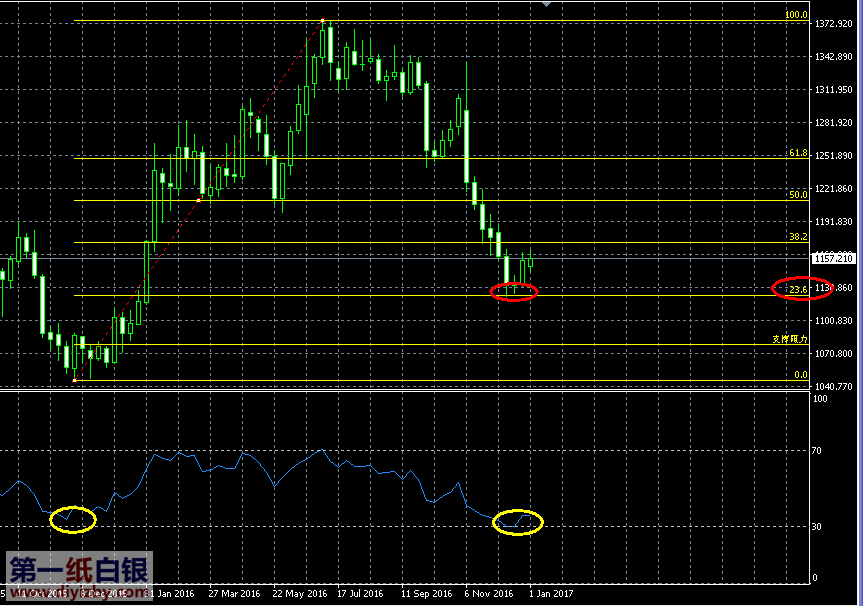The height and width of the screenshot is (606, 863).
Task: Click the Fibonacci anchor point at the chart peak
Action: point(323,21)
